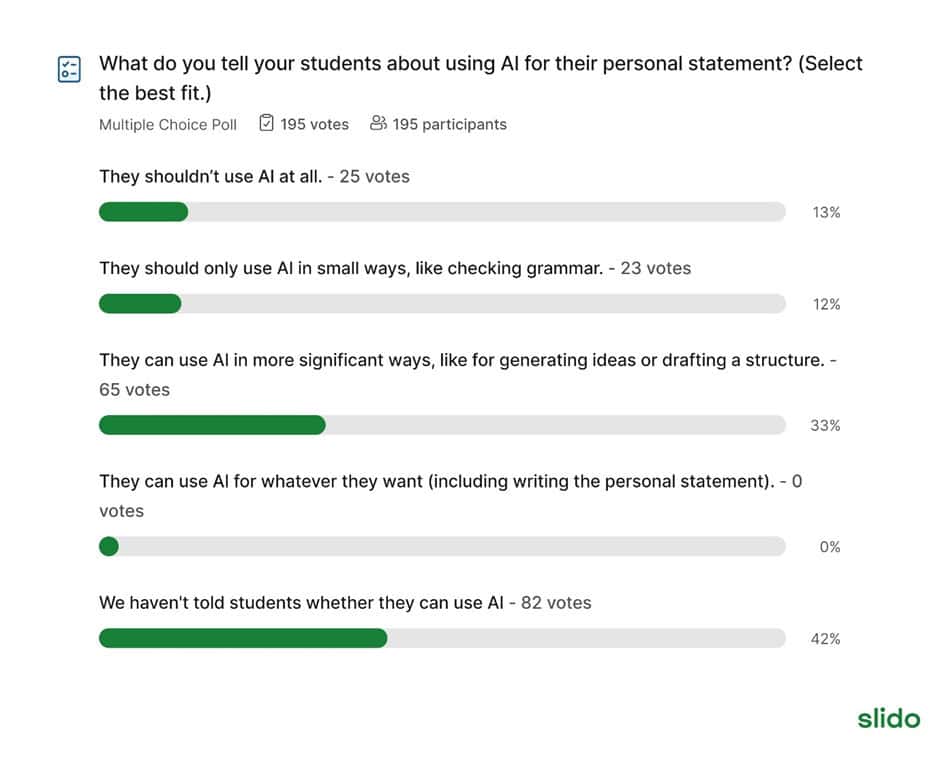Select the 'They shouldn't use AI at all' option

click(x=254, y=176)
